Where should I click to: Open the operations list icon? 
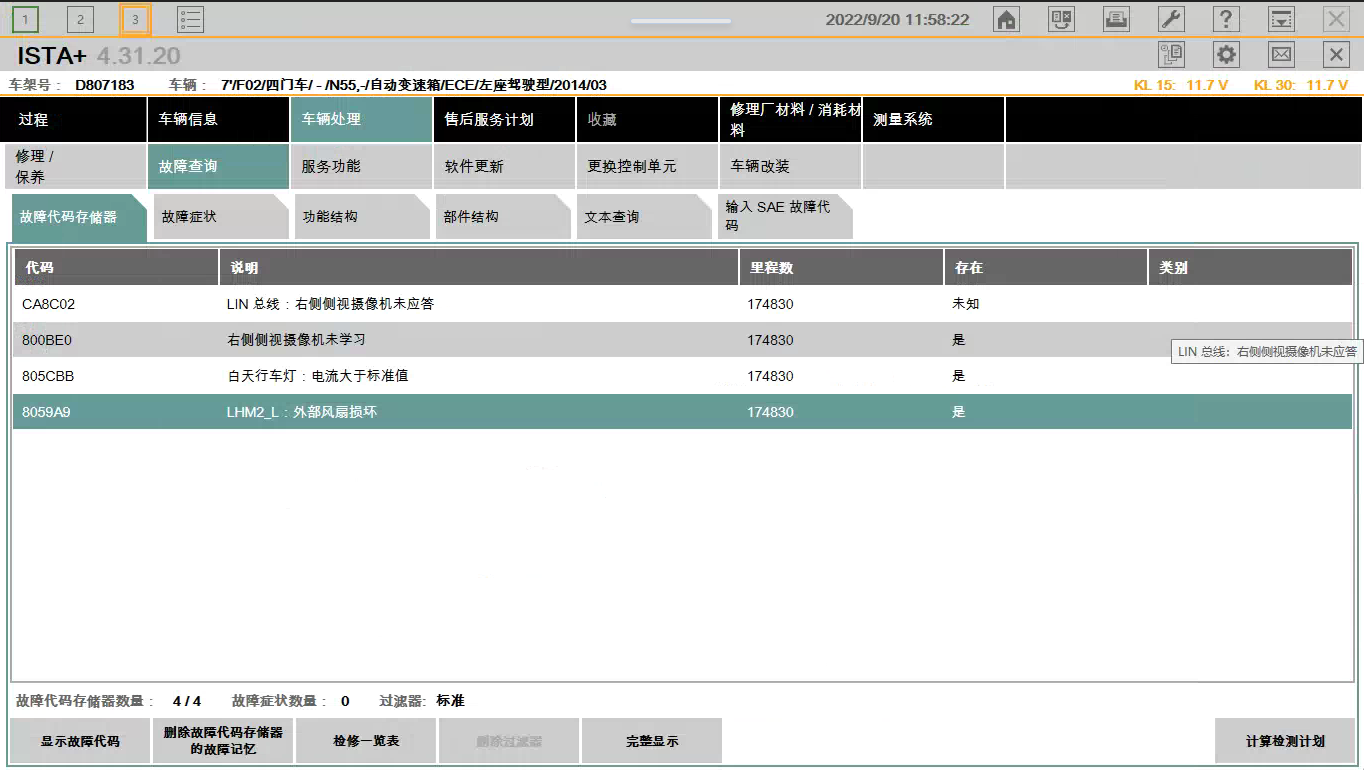click(x=190, y=19)
